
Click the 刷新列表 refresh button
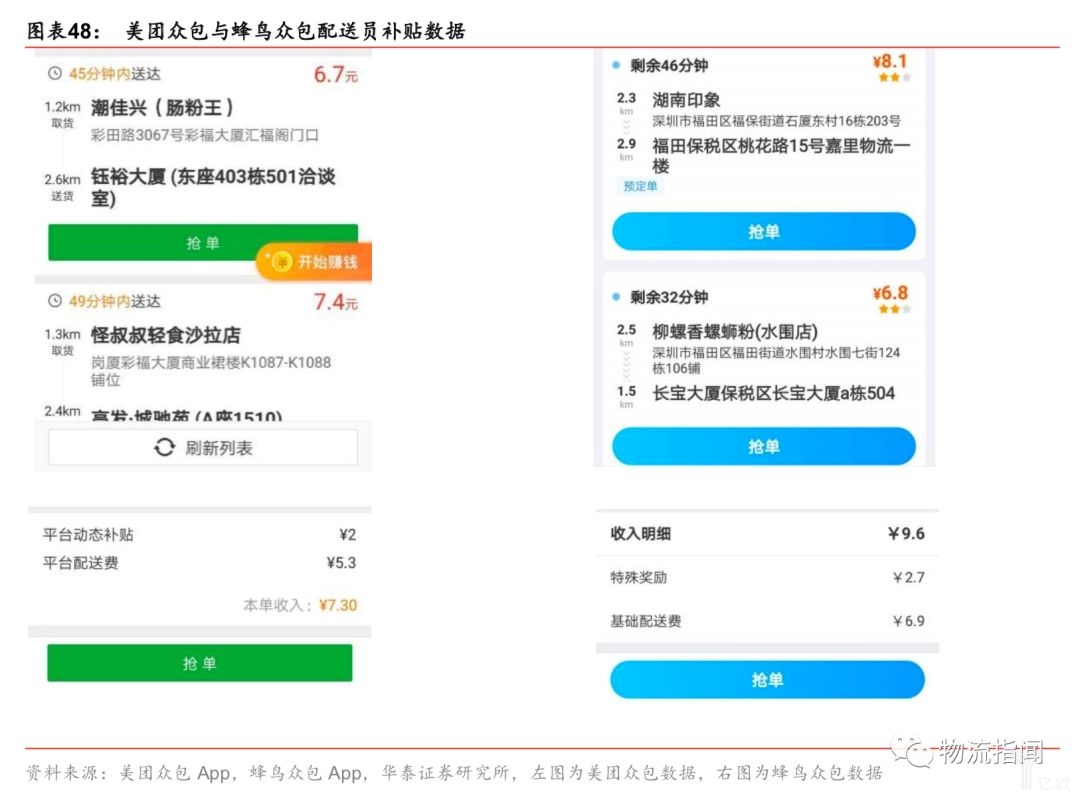pyautogui.click(x=202, y=448)
